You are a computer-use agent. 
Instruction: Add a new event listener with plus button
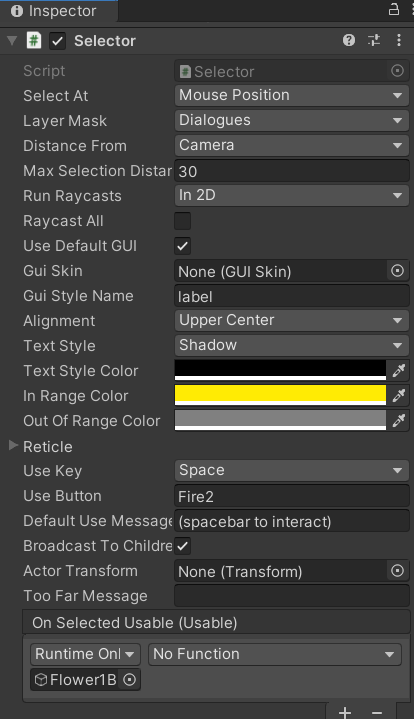[345, 712]
